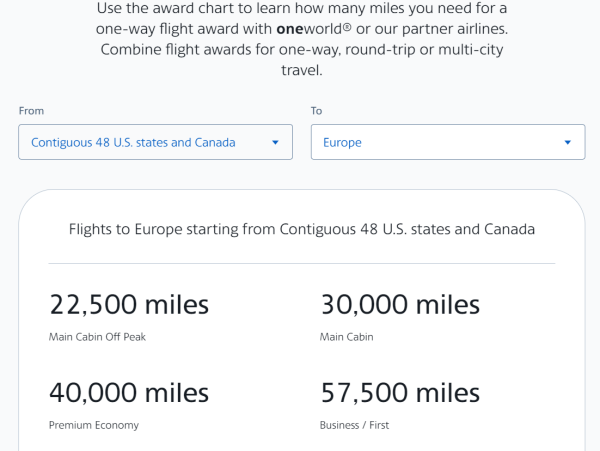600x451 pixels.
Task: Click the 'To' field label
Action: click(318, 111)
